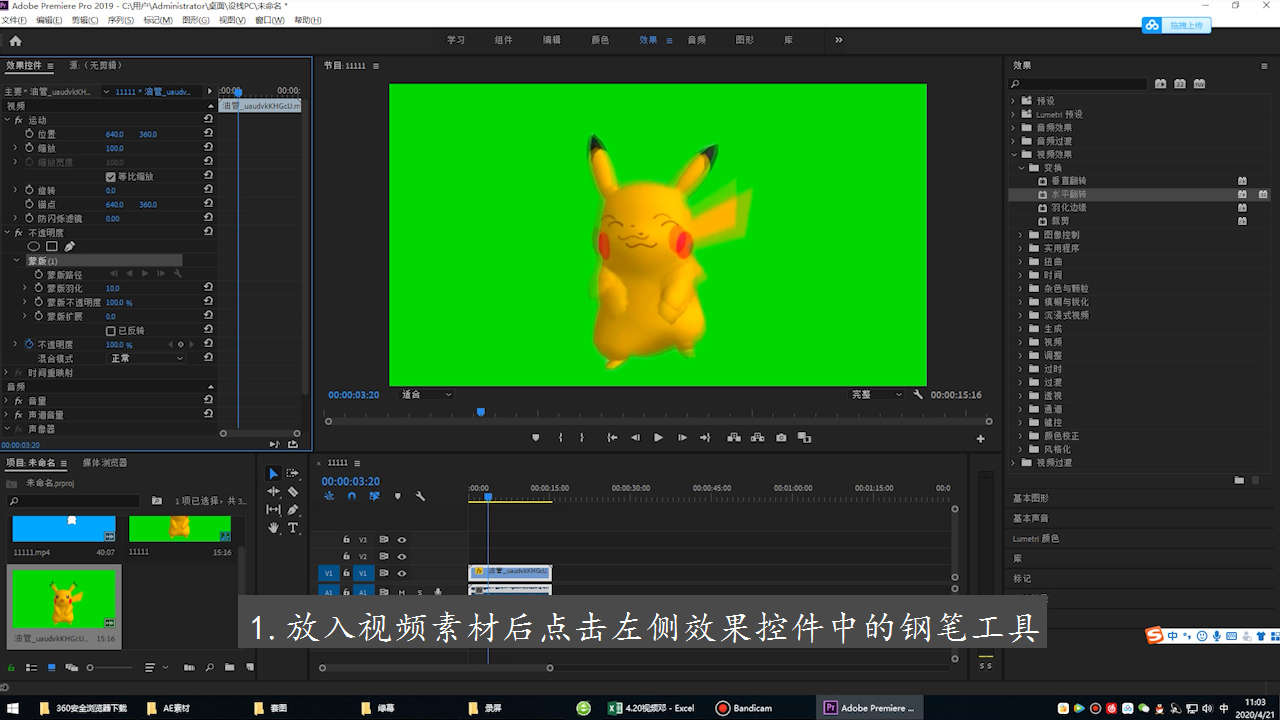Uncheck the 等比缩放 checkbox
Viewport: 1280px width, 720px height.
(111, 176)
